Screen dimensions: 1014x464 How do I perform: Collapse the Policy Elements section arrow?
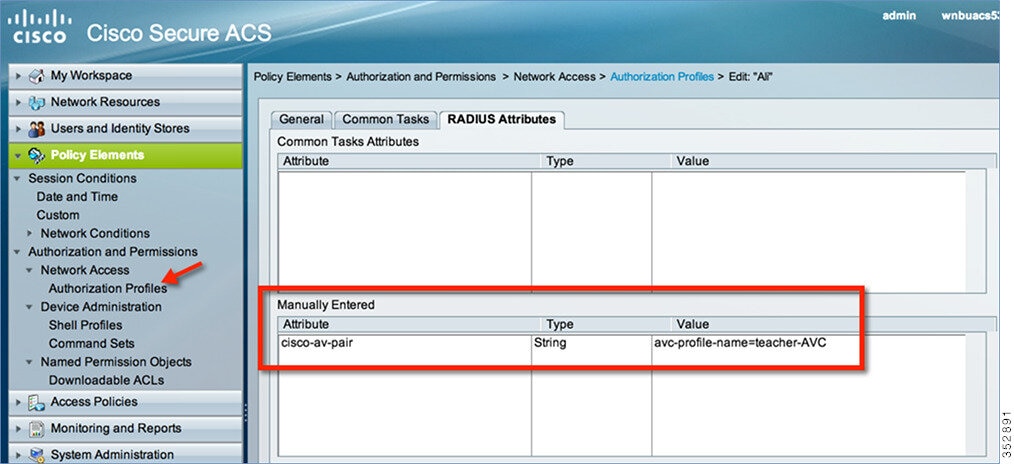19,155
